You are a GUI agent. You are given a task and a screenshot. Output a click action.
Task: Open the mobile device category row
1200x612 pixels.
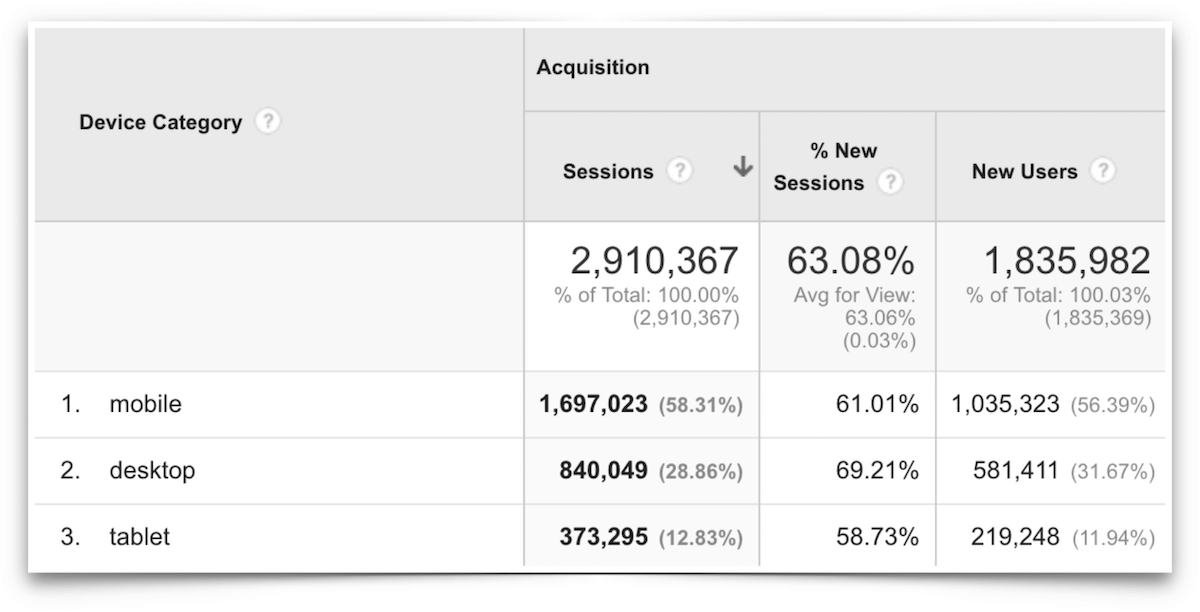pos(146,404)
